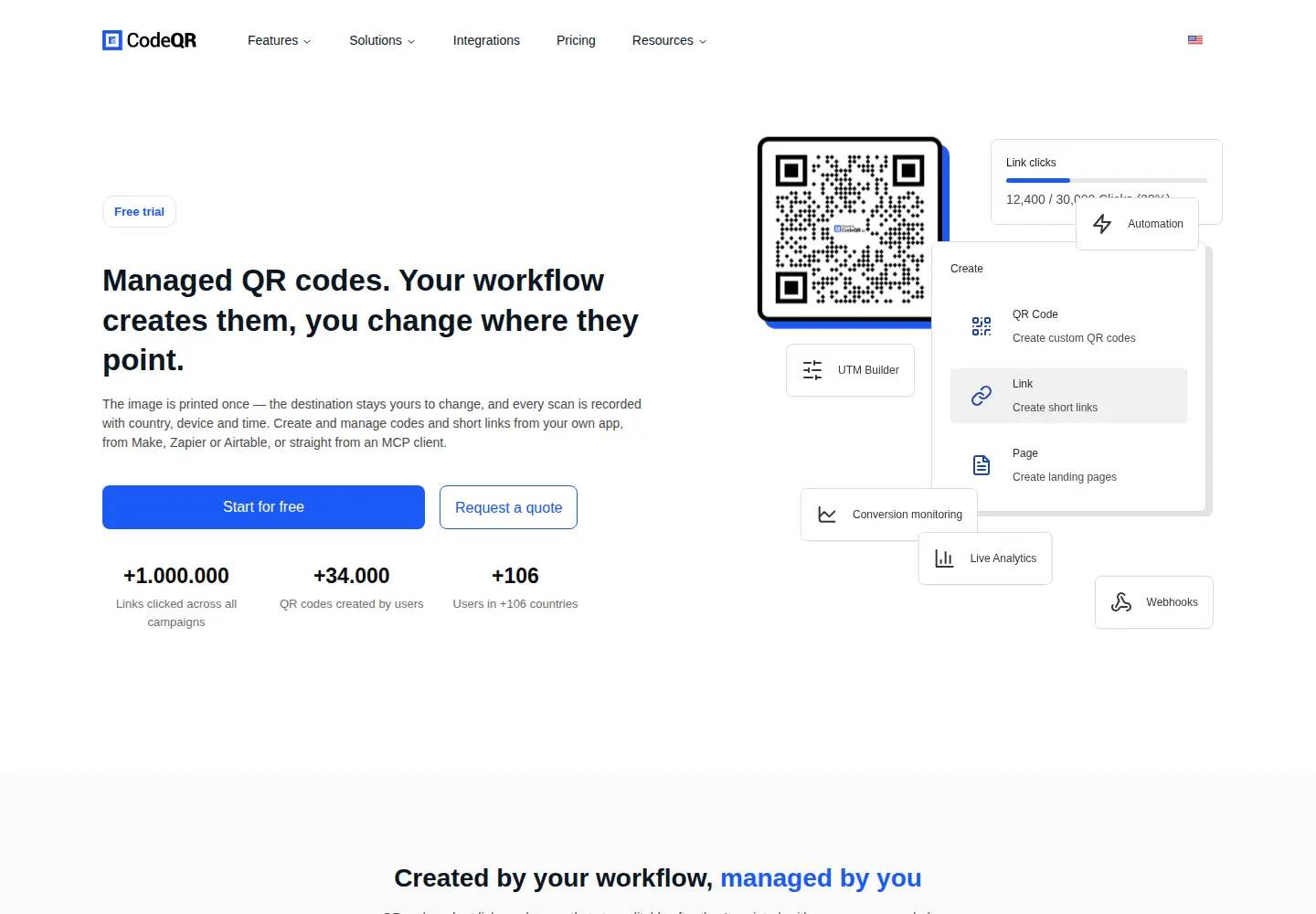Click the 'Create custom QR codes' description
This screenshot has width=1316, height=914.
tap(1074, 338)
